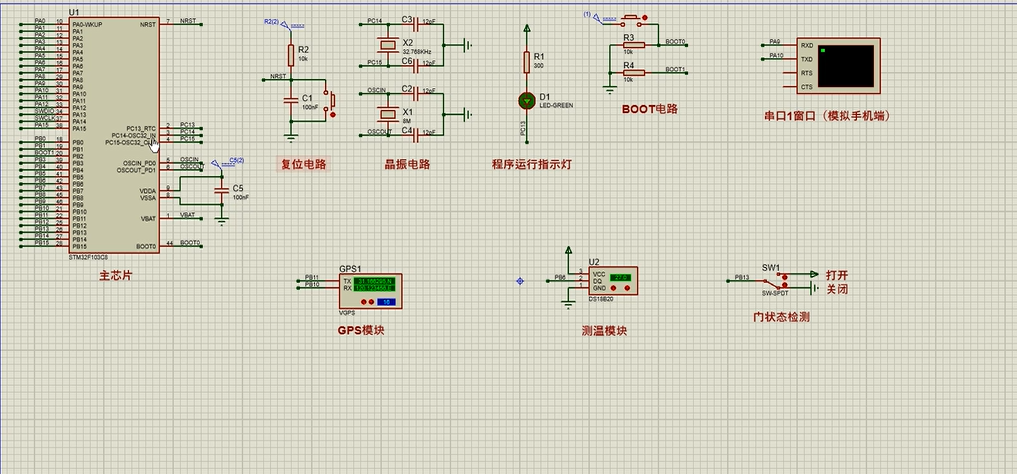Click the ground symbol beside C3 and C6

tap(467, 45)
